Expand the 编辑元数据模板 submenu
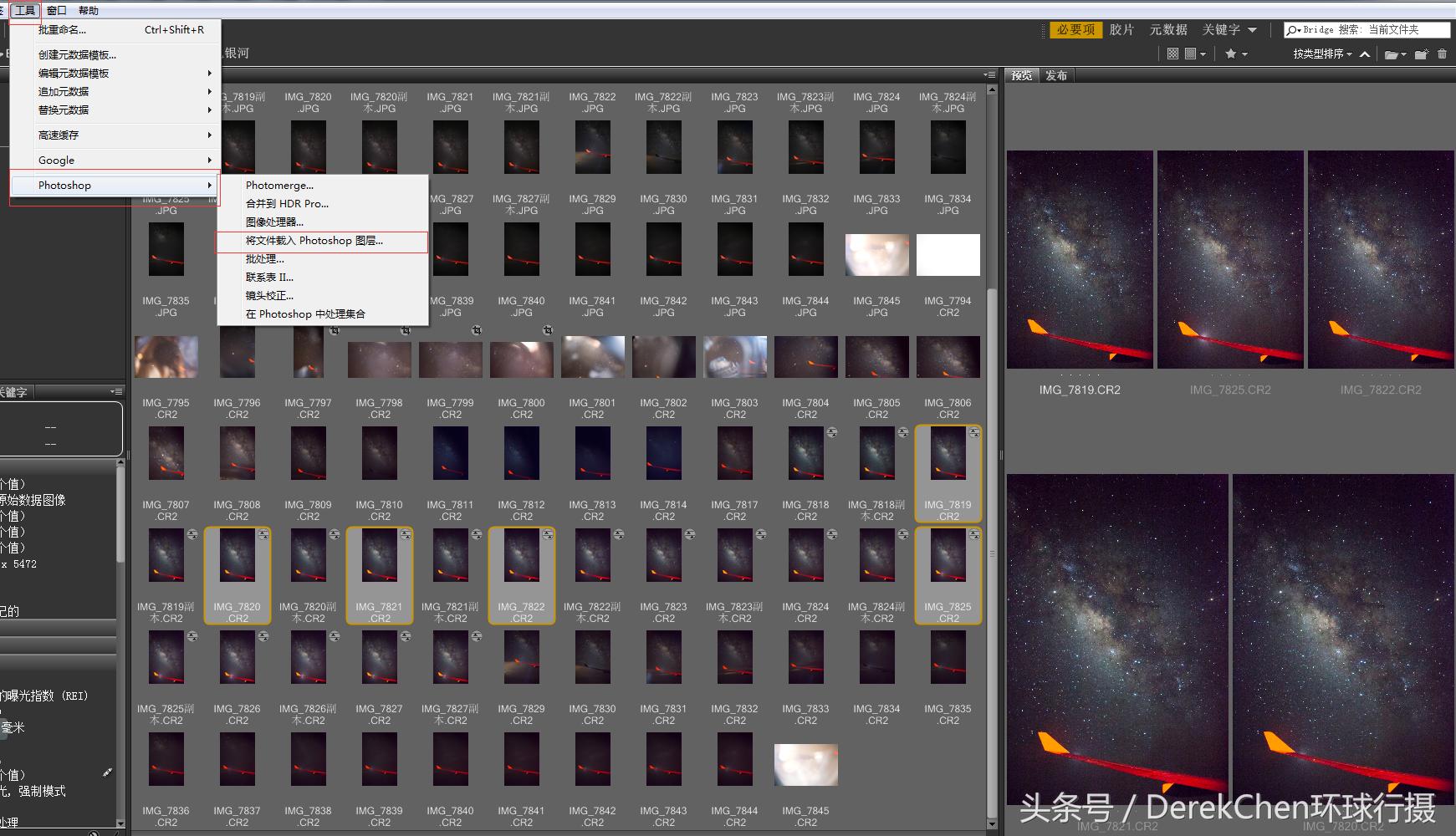 pyautogui.click(x=115, y=74)
